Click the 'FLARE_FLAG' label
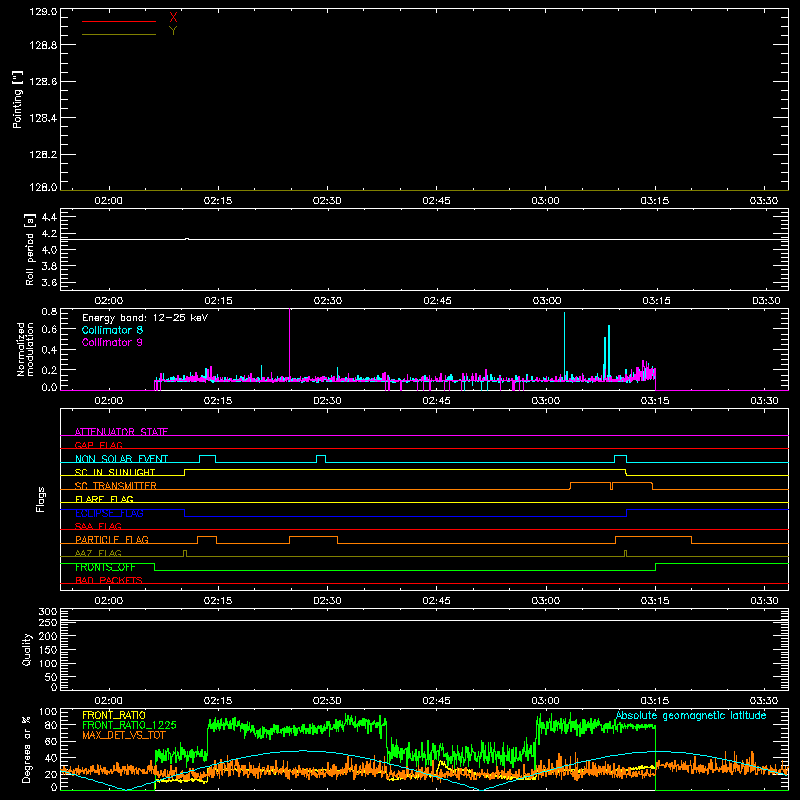The image size is (800, 800). (104, 499)
